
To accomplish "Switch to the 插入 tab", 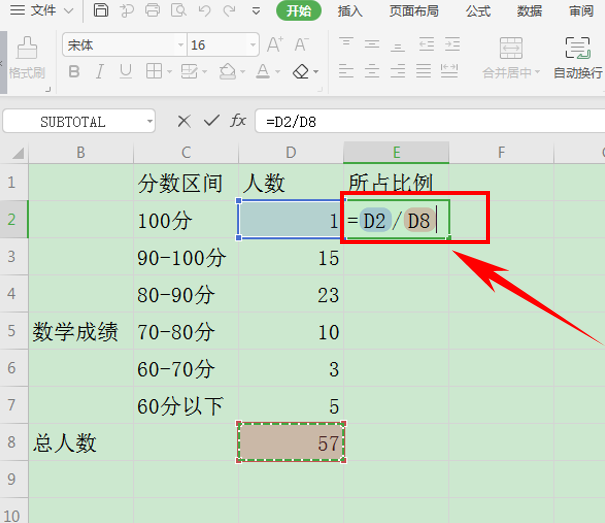I will (x=350, y=11).
